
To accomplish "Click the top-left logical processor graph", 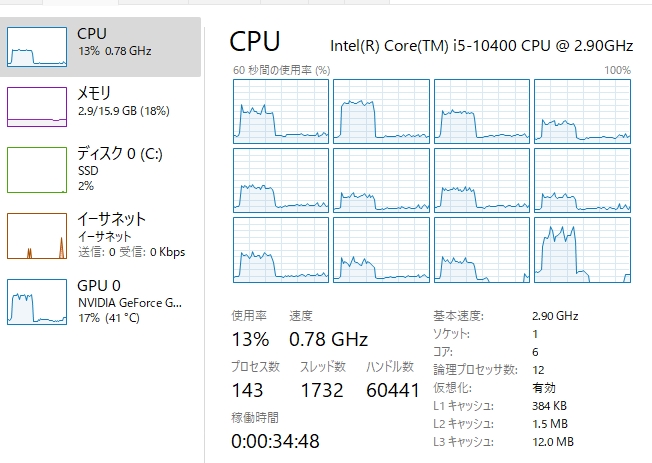I will [281, 110].
